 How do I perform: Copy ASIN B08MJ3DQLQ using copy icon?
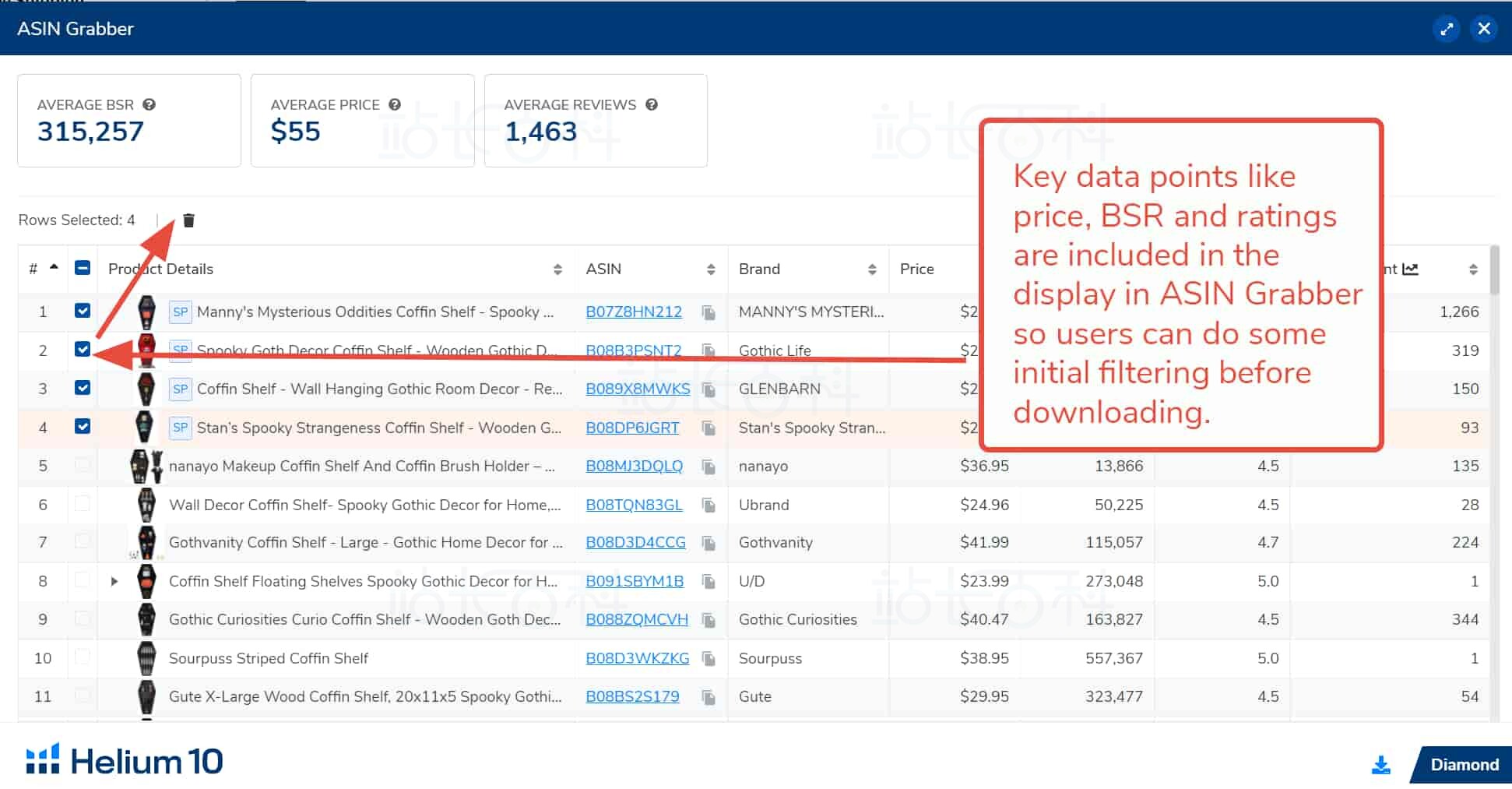click(709, 467)
